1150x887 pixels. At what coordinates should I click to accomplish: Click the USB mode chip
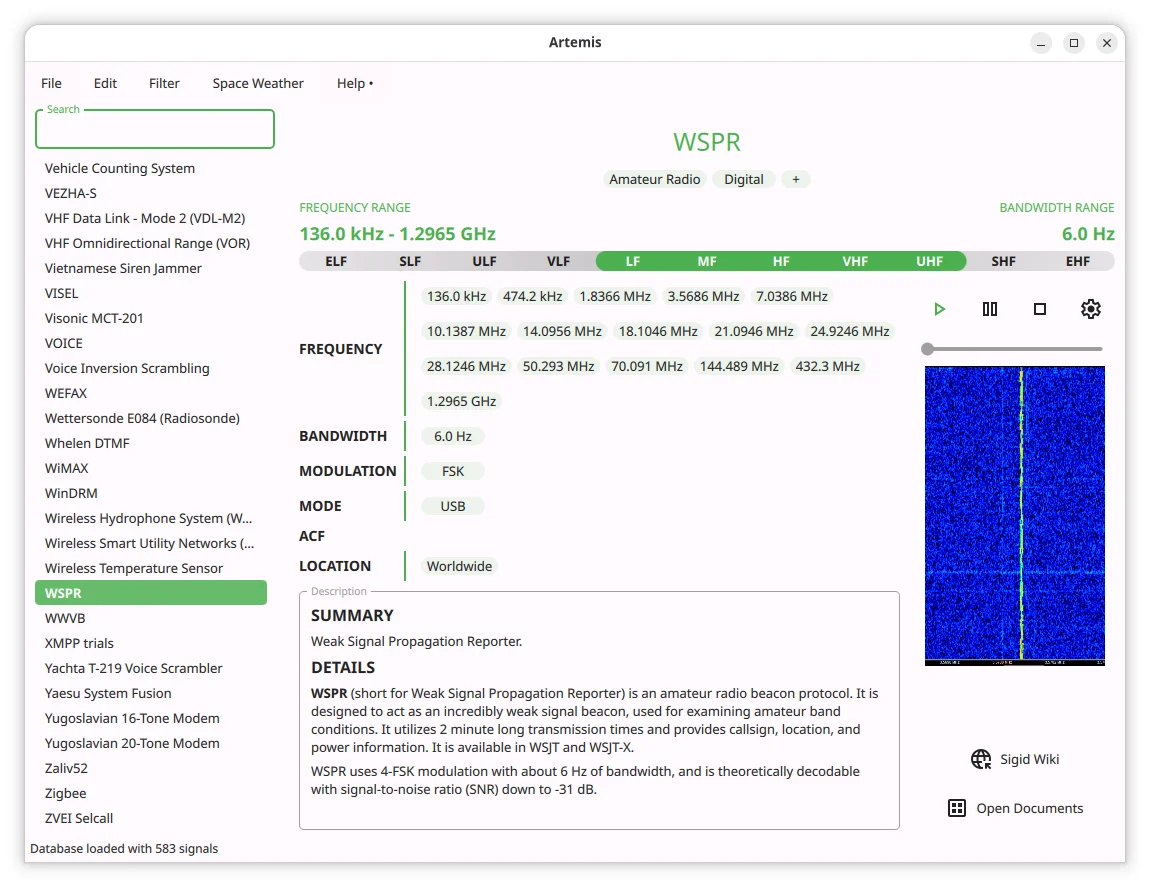click(453, 506)
